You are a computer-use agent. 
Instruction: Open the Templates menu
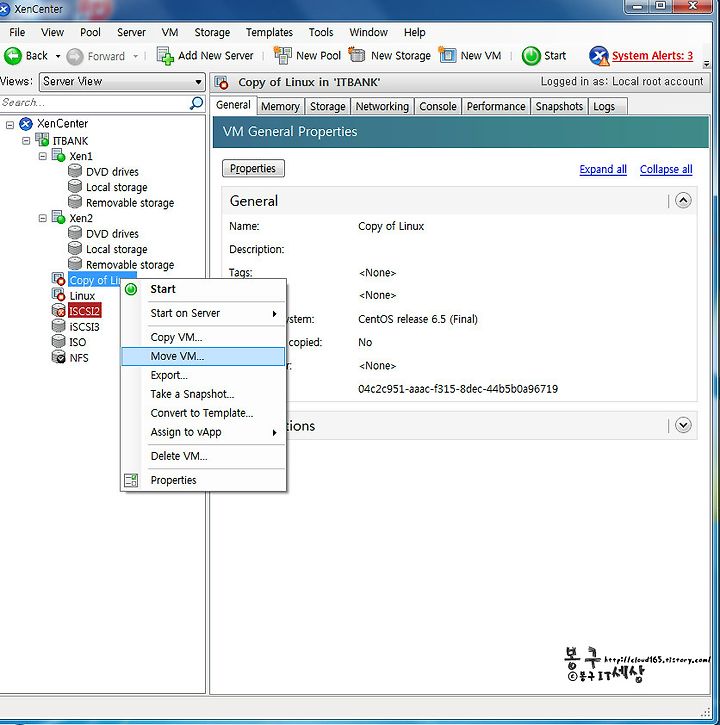269,32
